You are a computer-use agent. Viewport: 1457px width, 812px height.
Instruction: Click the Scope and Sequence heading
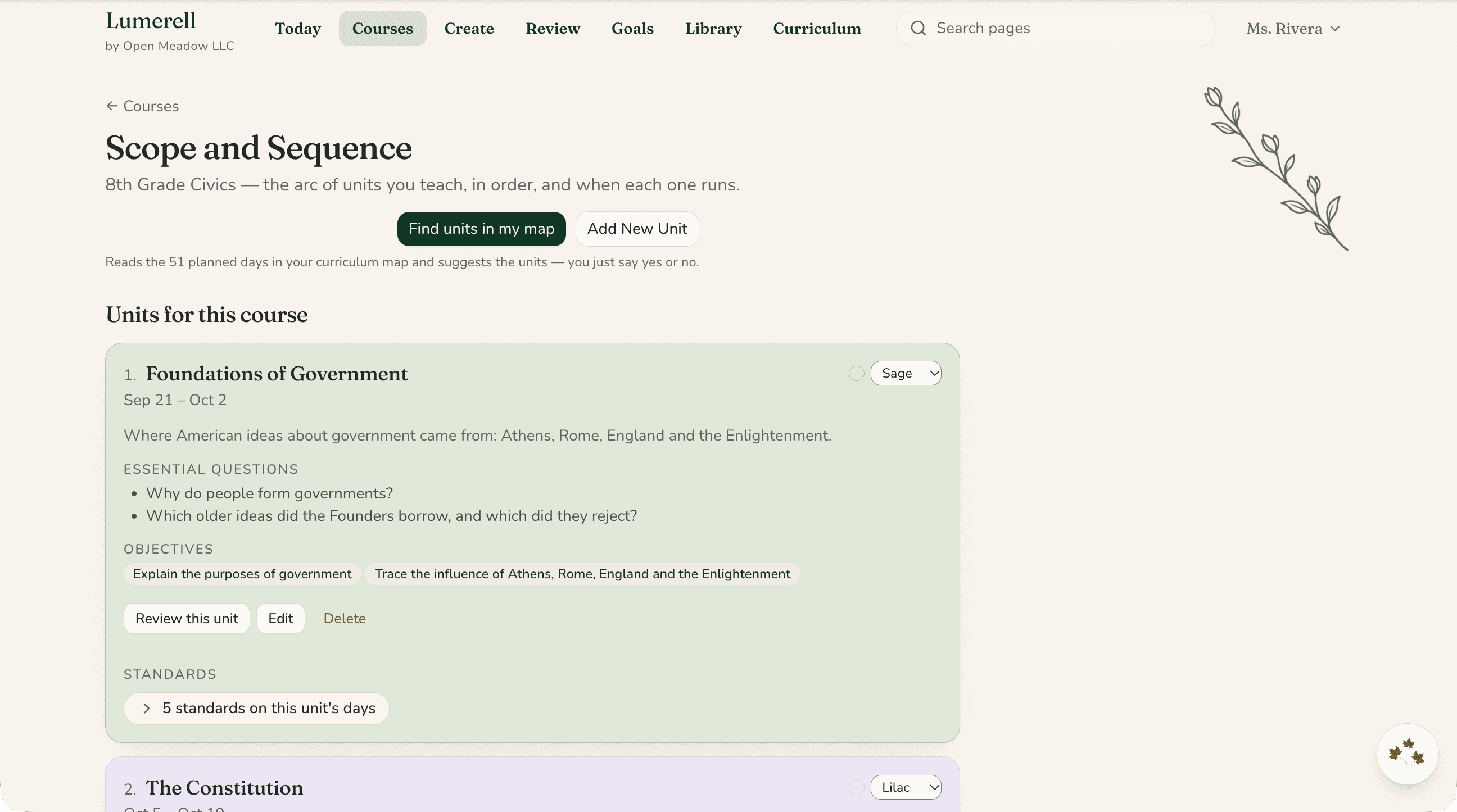coord(259,148)
